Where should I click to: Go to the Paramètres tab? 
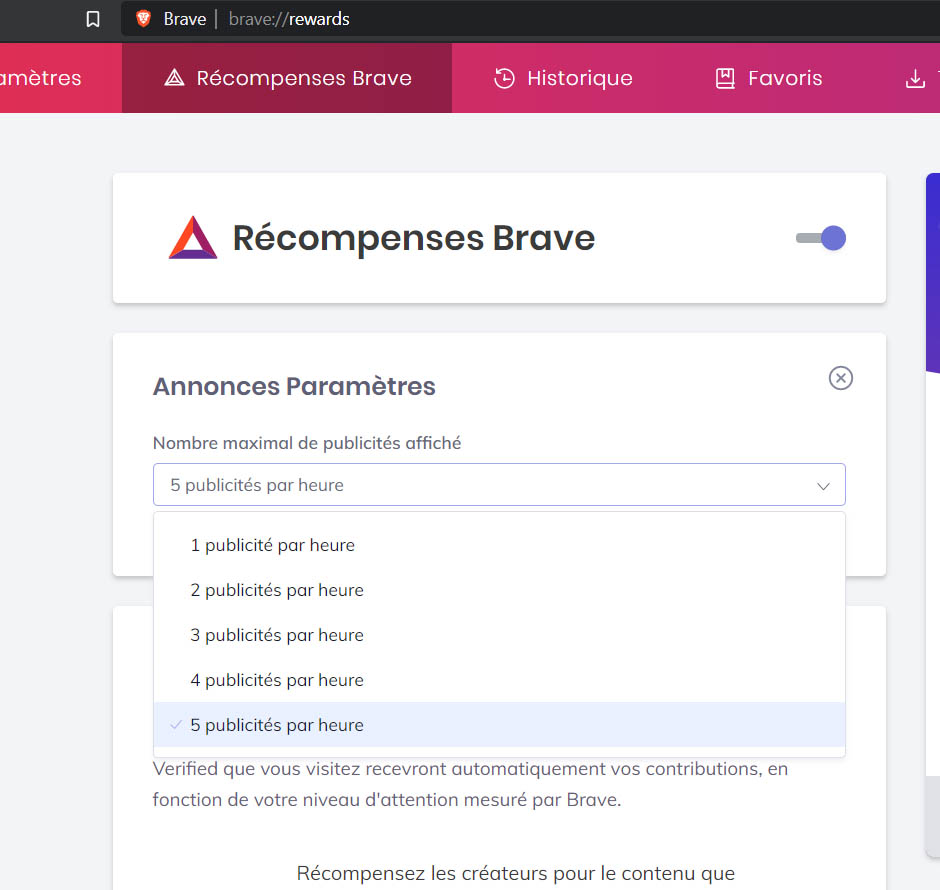[x=41, y=78]
